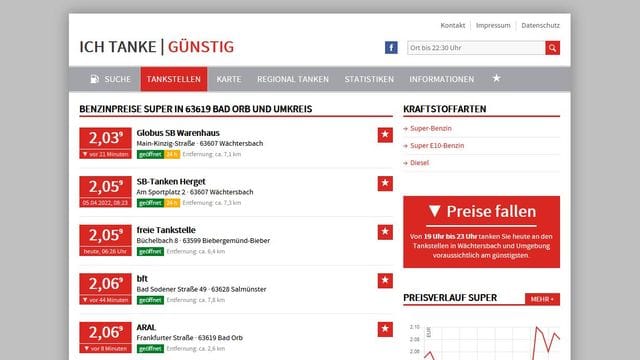640x360 pixels.
Task: Open the KARTE tab
Action: [229, 79]
